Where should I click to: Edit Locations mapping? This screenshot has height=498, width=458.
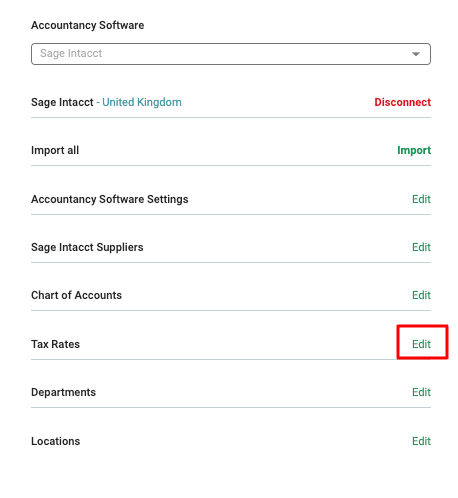pyautogui.click(x=421, y=441)
